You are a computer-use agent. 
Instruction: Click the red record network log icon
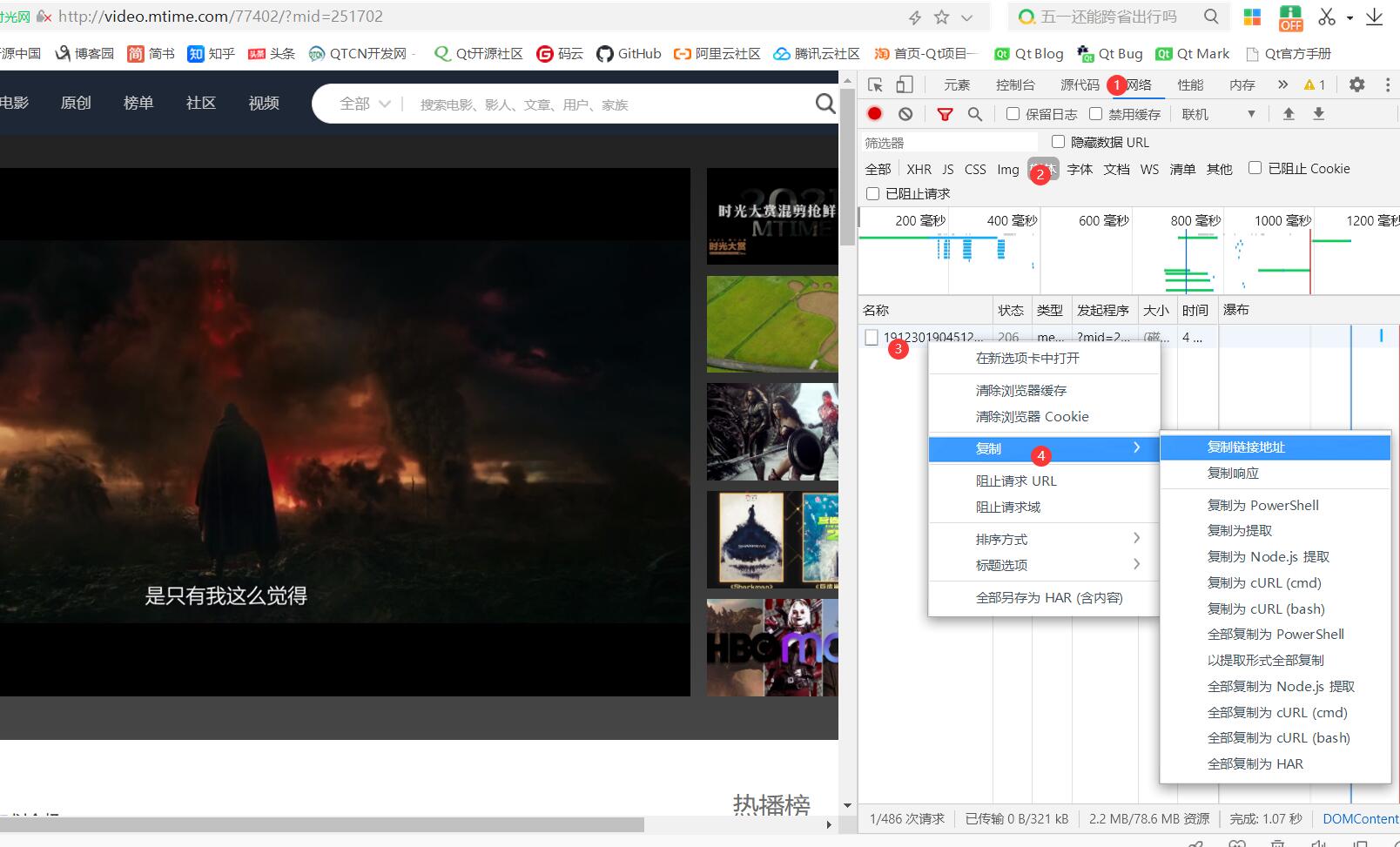(x=875, y=114)
